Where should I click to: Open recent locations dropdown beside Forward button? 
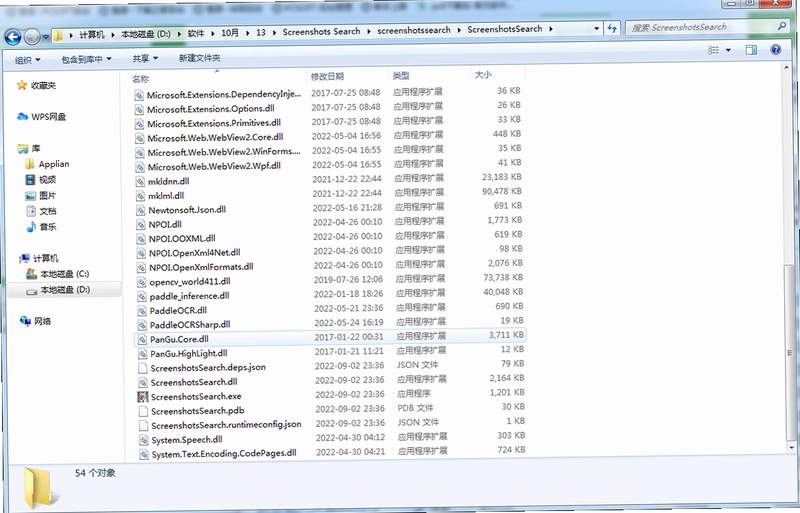click(x=45, y=37)
